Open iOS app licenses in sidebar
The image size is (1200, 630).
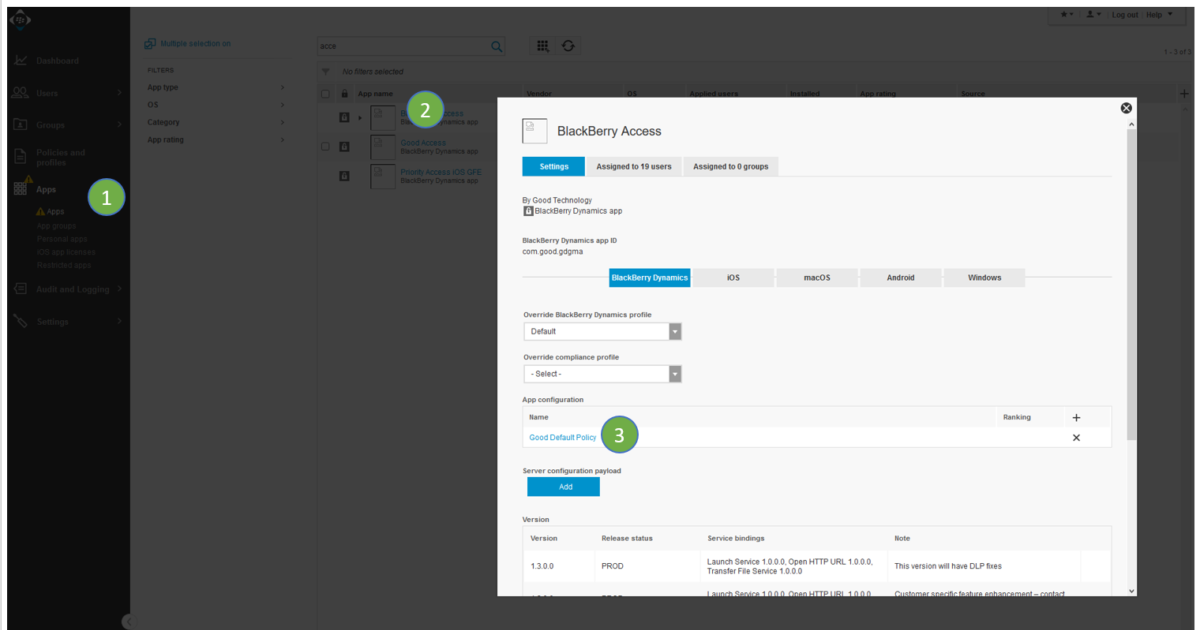pyautogui.click(x=66, y=252)
